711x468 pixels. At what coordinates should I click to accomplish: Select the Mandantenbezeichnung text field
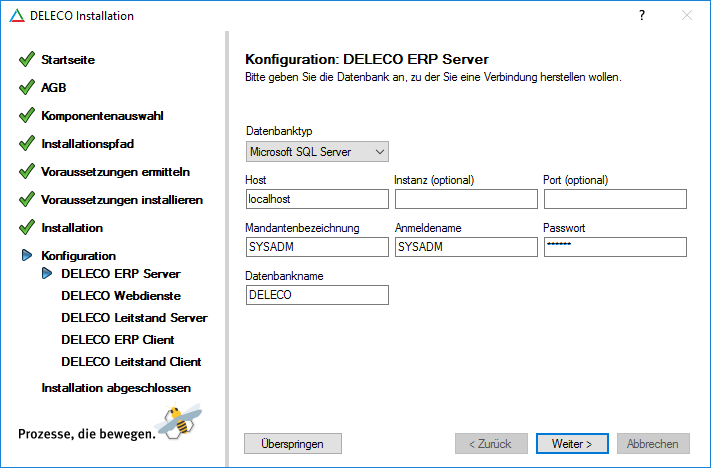(x=317, y=247)
